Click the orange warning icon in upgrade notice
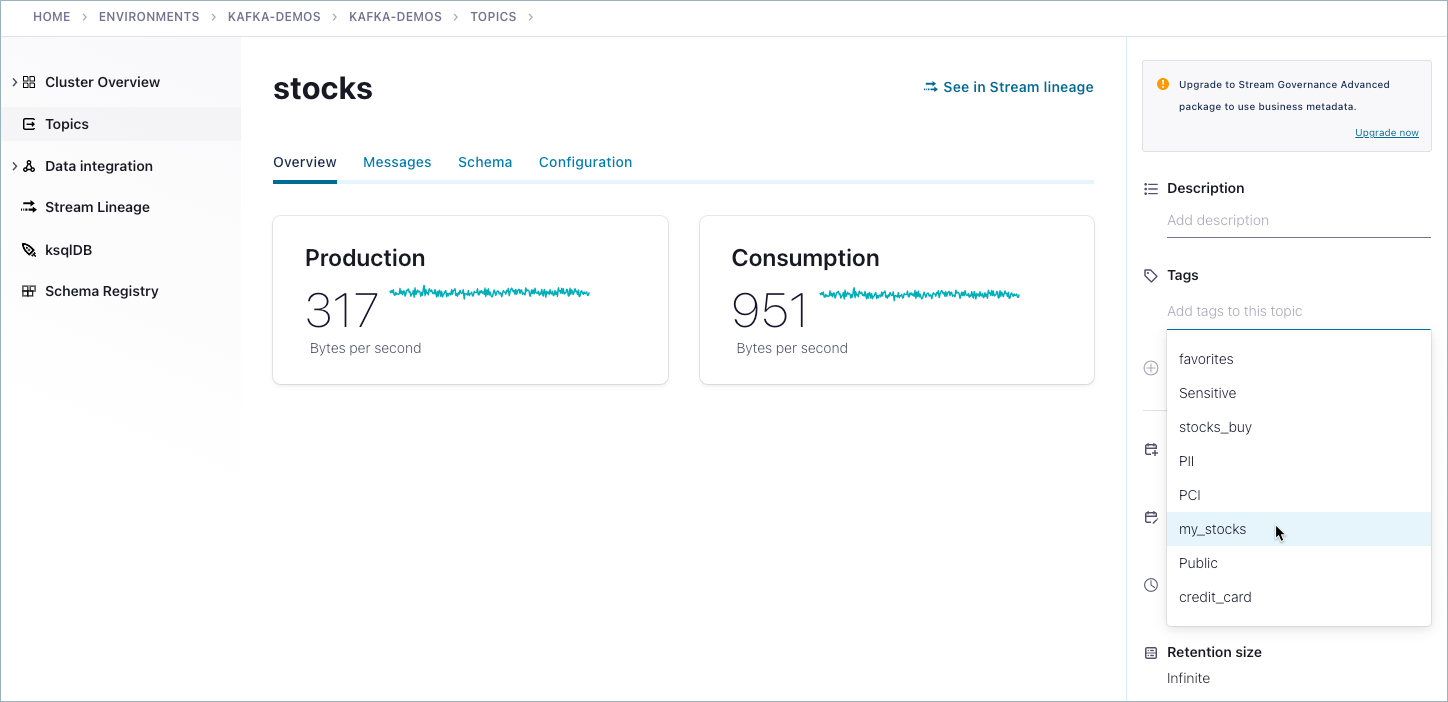This screenshot has width=1448, height=702. [x=1162, y=85]
